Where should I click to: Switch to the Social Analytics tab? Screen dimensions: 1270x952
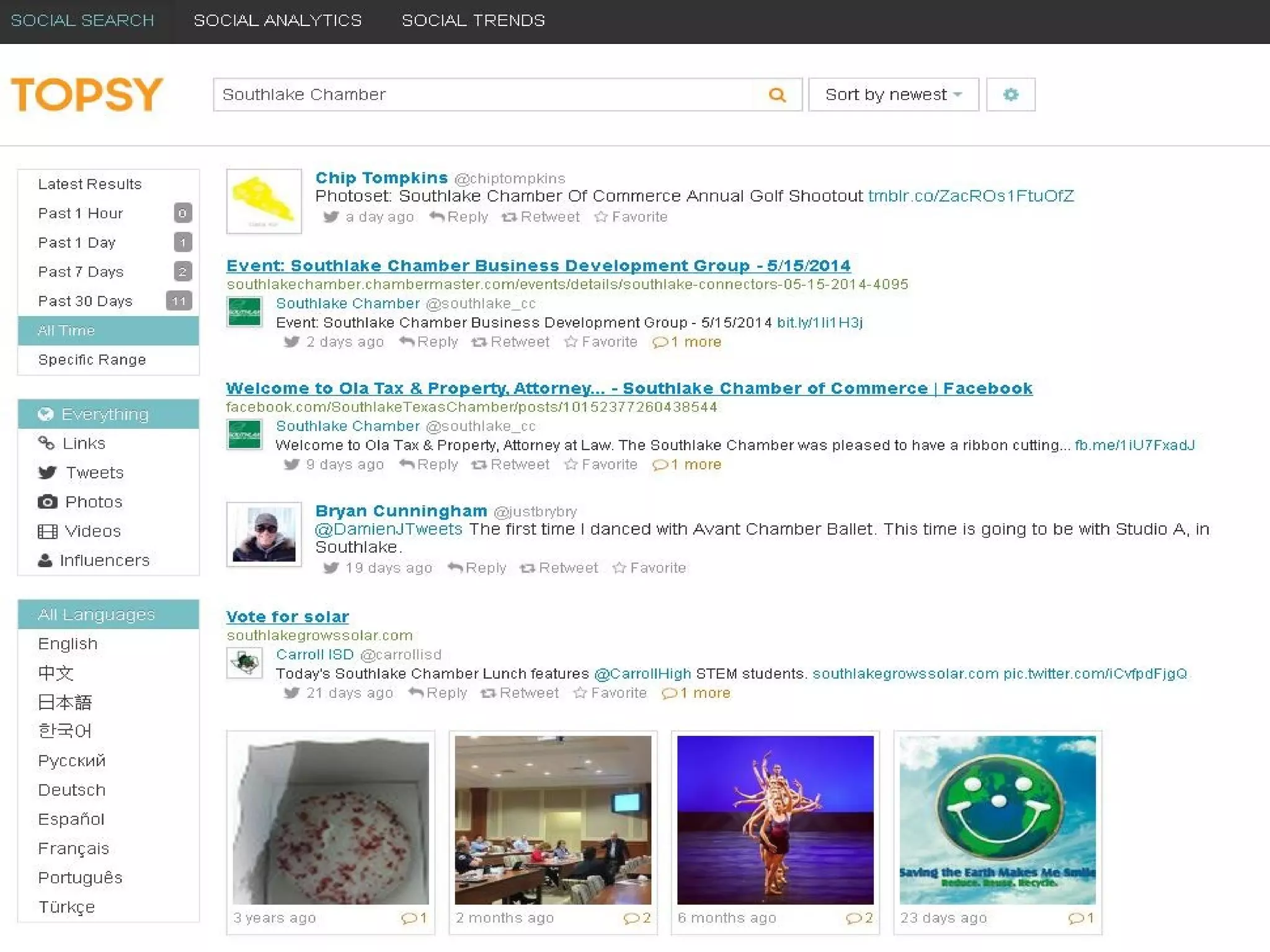277,20
